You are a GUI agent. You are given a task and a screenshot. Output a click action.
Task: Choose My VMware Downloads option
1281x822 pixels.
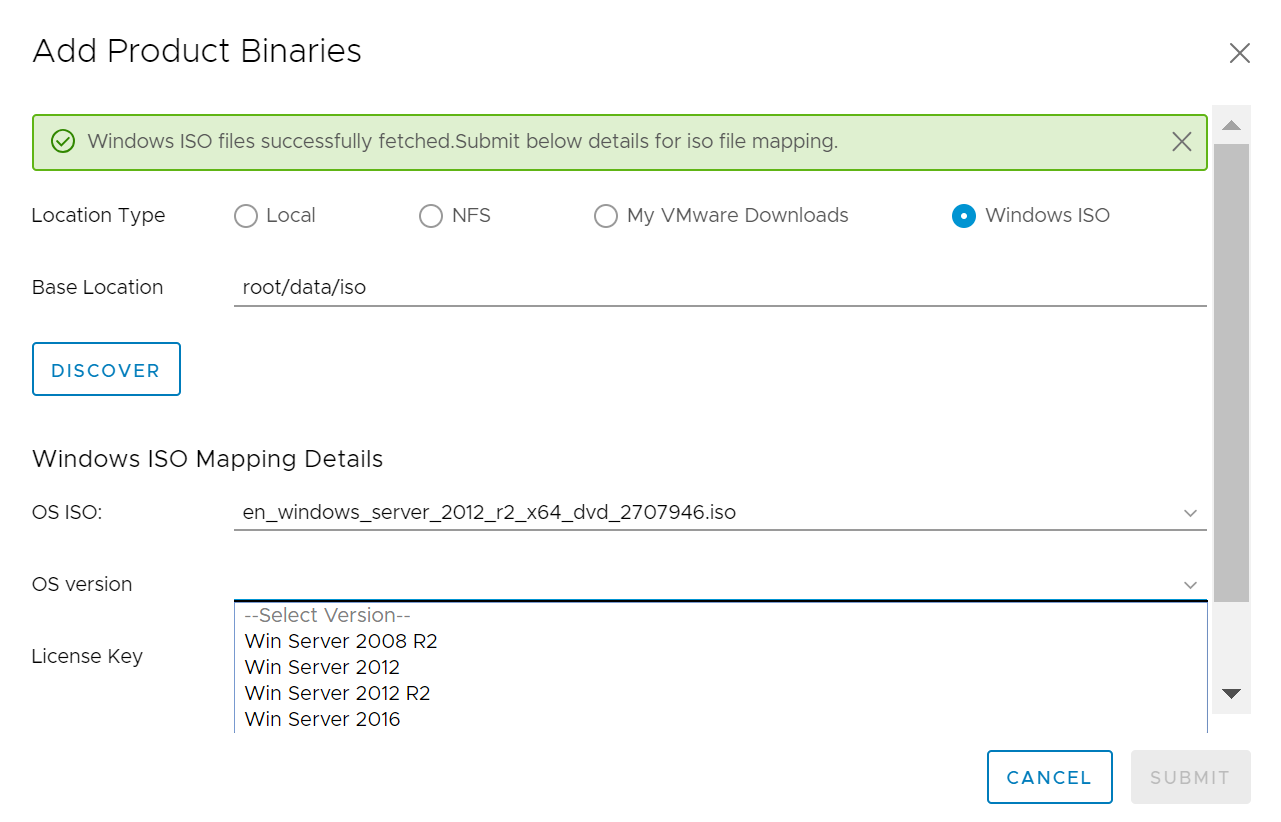pyautogui.click(x=605, y=216)
